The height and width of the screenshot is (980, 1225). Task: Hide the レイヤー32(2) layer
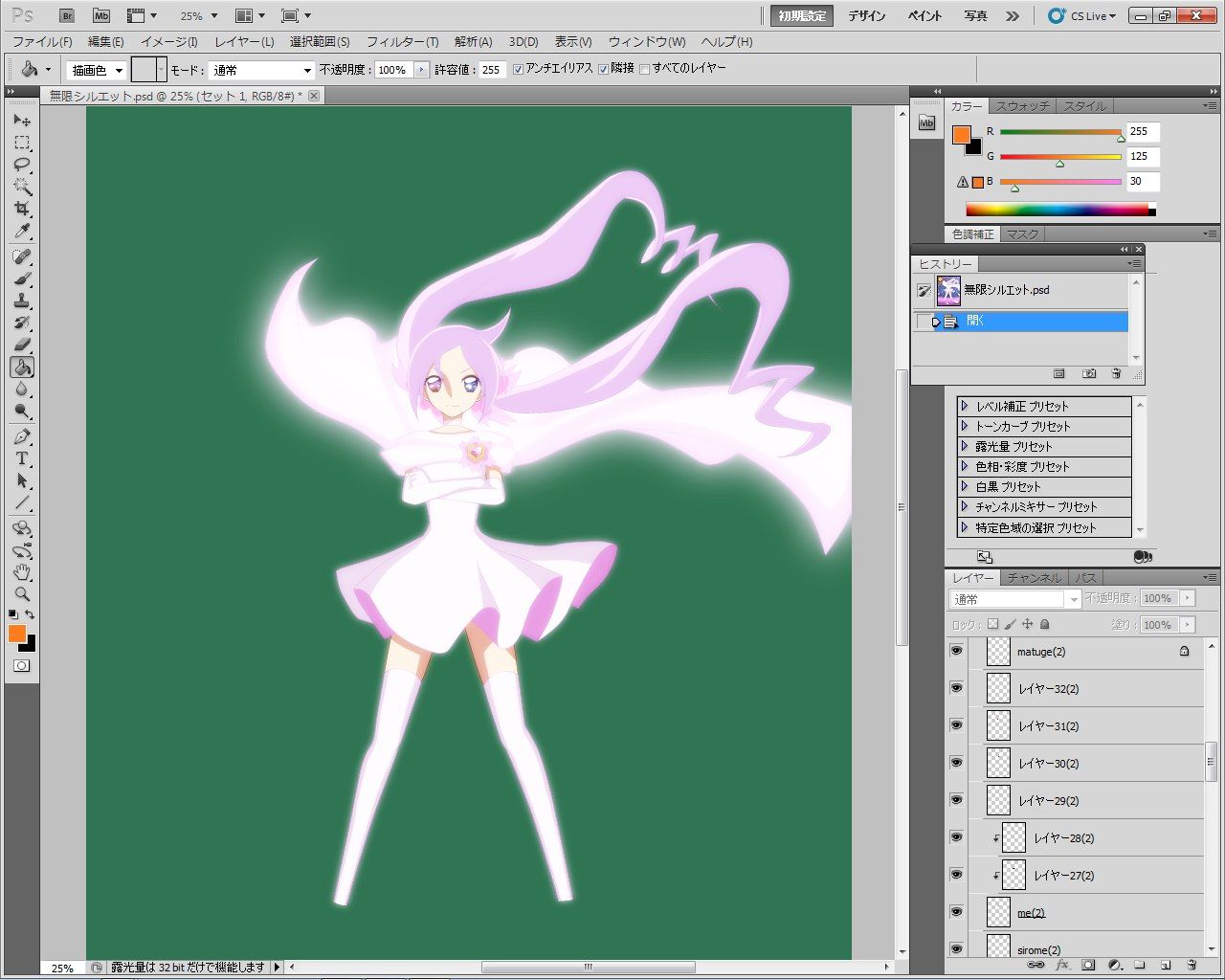[956, 688]
